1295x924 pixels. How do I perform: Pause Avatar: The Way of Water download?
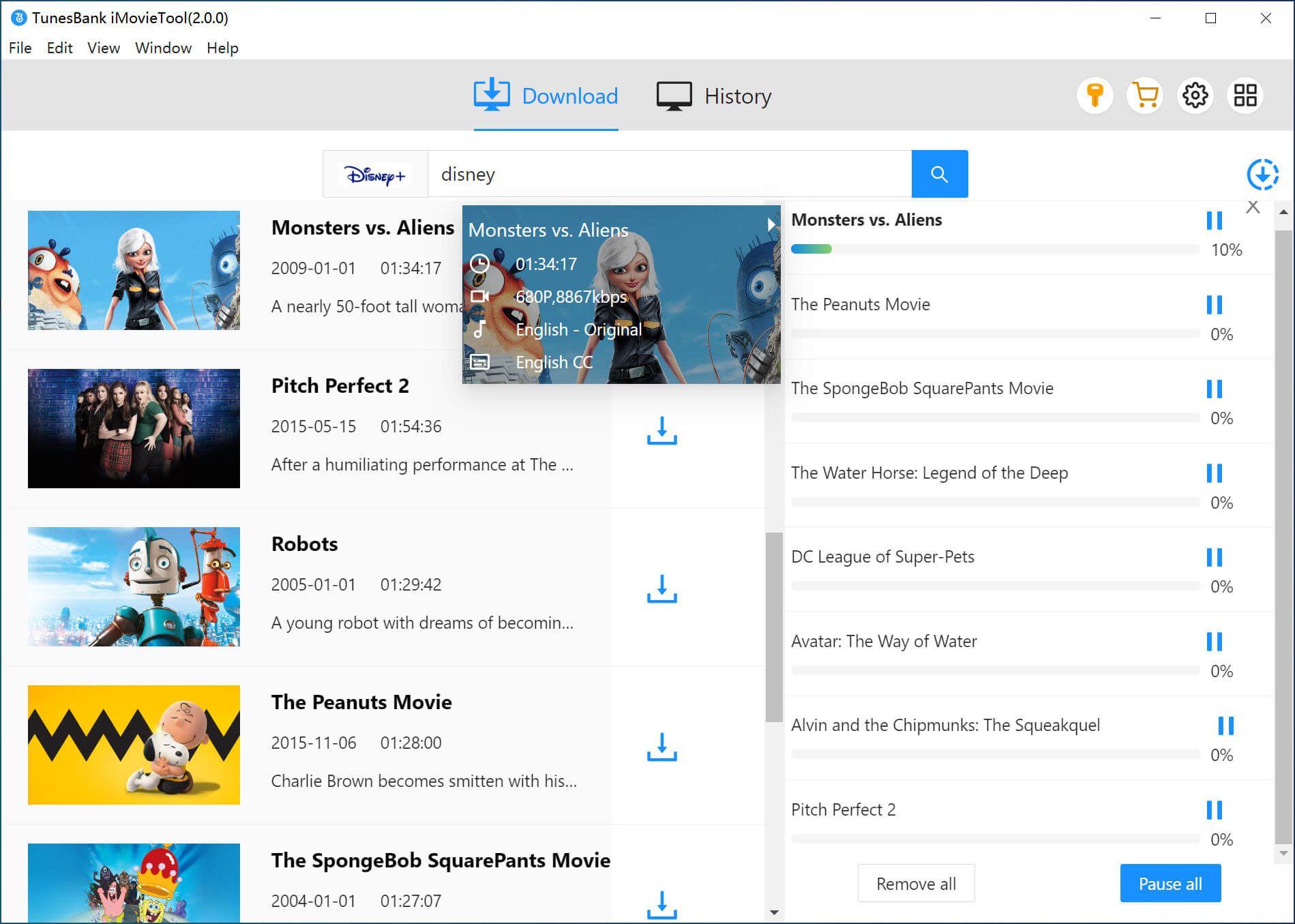1214,642
